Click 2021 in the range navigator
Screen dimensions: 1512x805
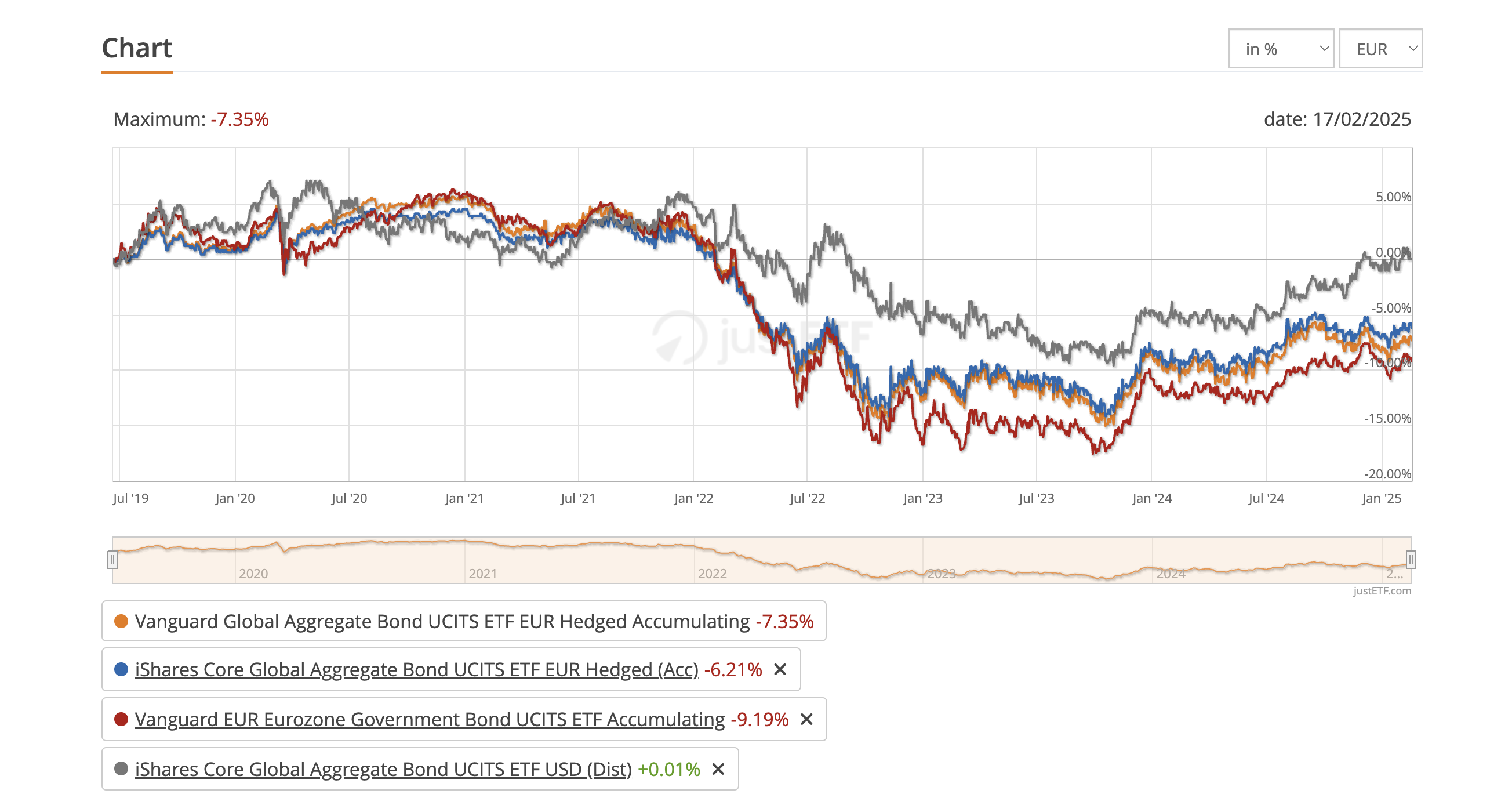482,574
